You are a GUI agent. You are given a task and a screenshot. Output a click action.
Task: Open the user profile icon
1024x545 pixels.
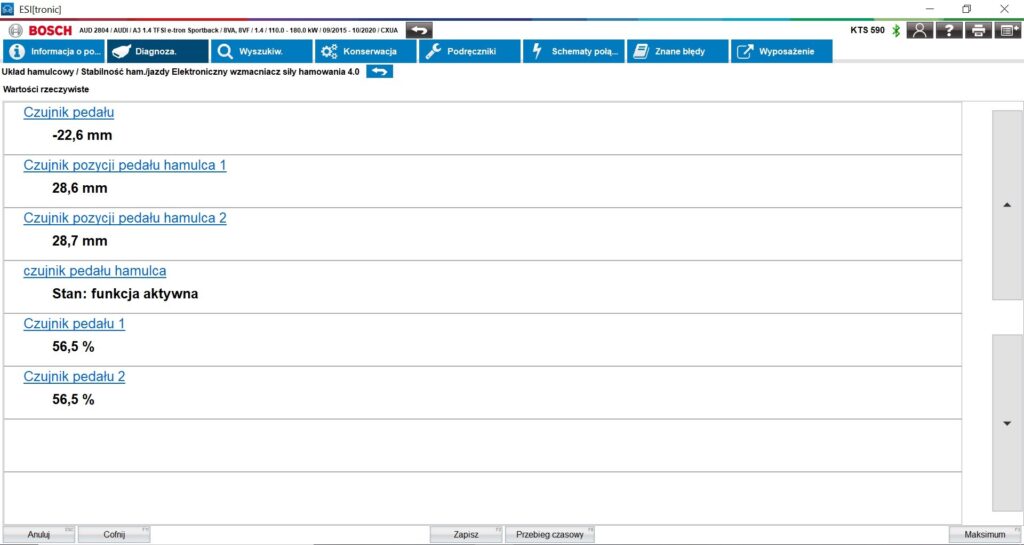pyautogui.click(x=919, y=30)
